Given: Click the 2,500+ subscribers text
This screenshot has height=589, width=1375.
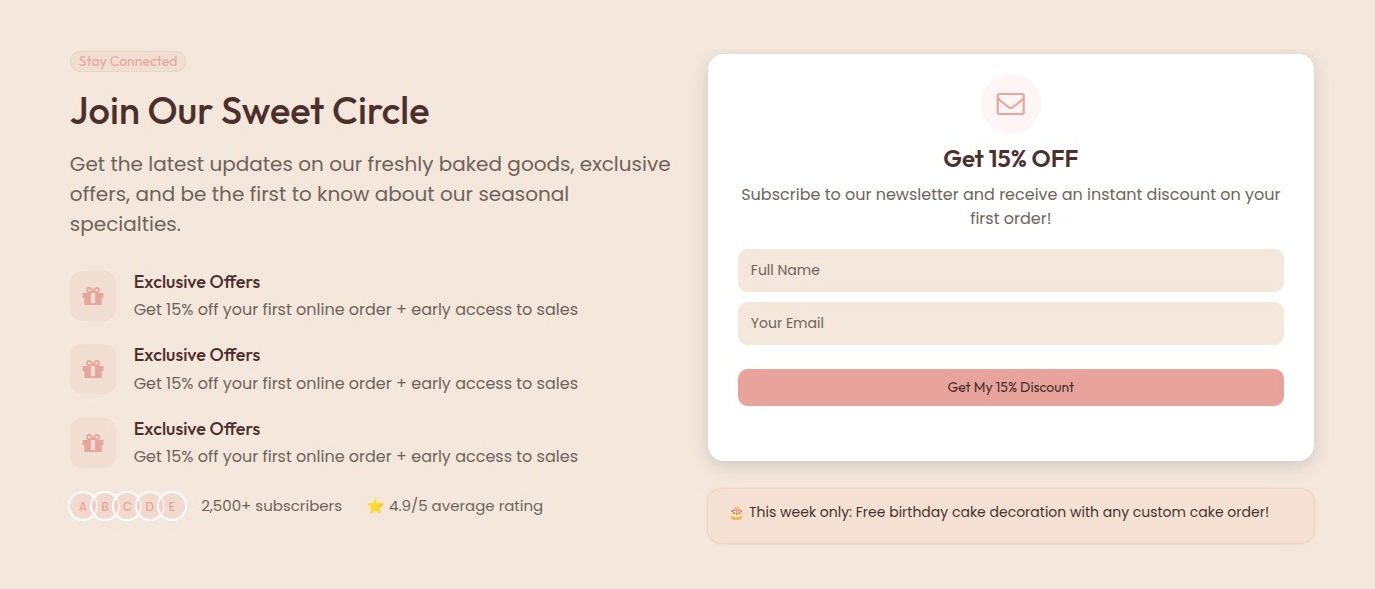Looking at the screenshot, I should 271,506.
